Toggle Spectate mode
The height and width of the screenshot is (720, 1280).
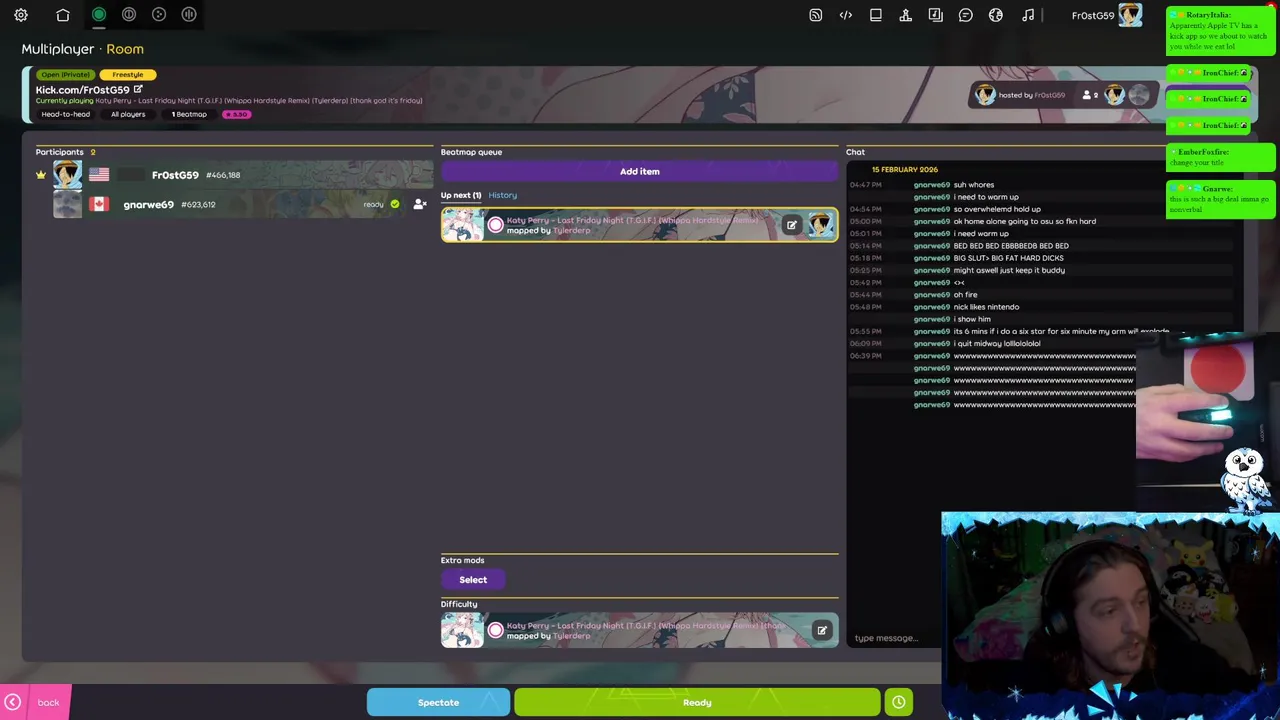438,702
